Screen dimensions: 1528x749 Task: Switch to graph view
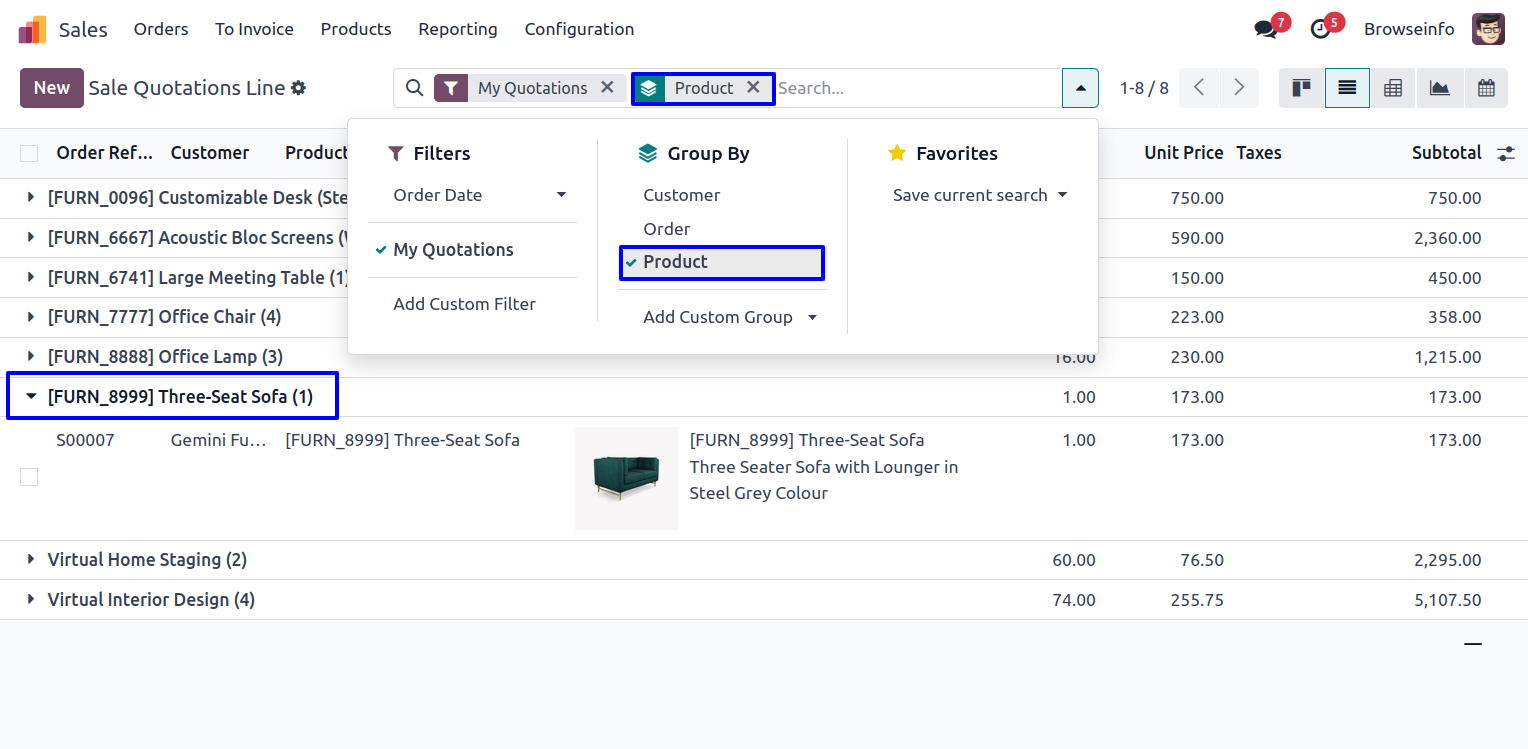1439,88
